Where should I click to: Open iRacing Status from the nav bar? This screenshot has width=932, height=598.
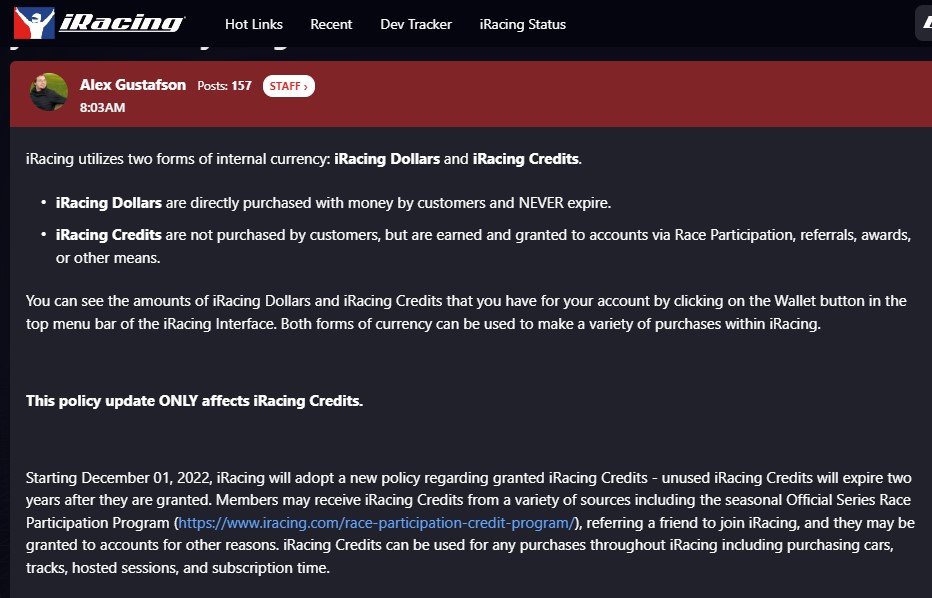[x=522, y=24]
